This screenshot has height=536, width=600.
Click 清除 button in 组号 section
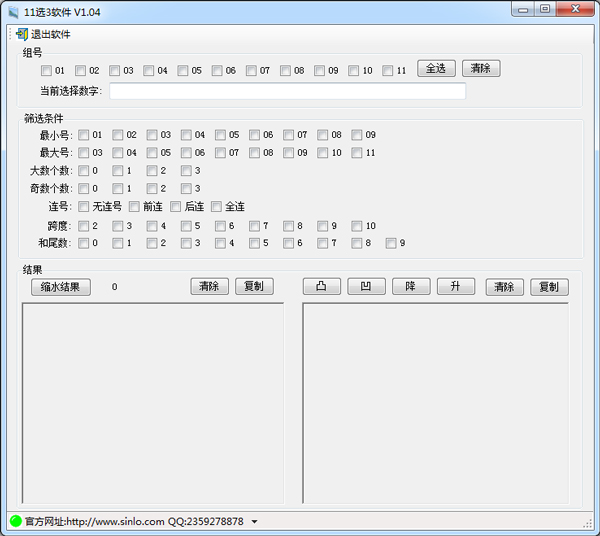pyautogui.click(x=480, y=69)
